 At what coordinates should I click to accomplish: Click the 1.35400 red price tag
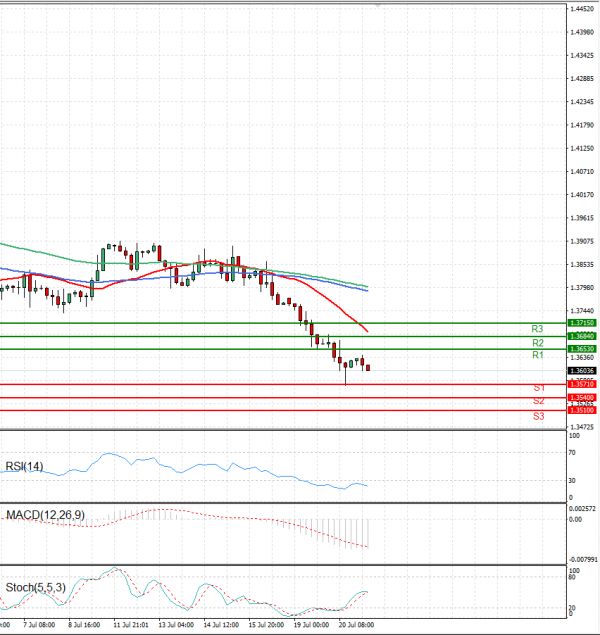pyautogui.click(x=581, y=397)
